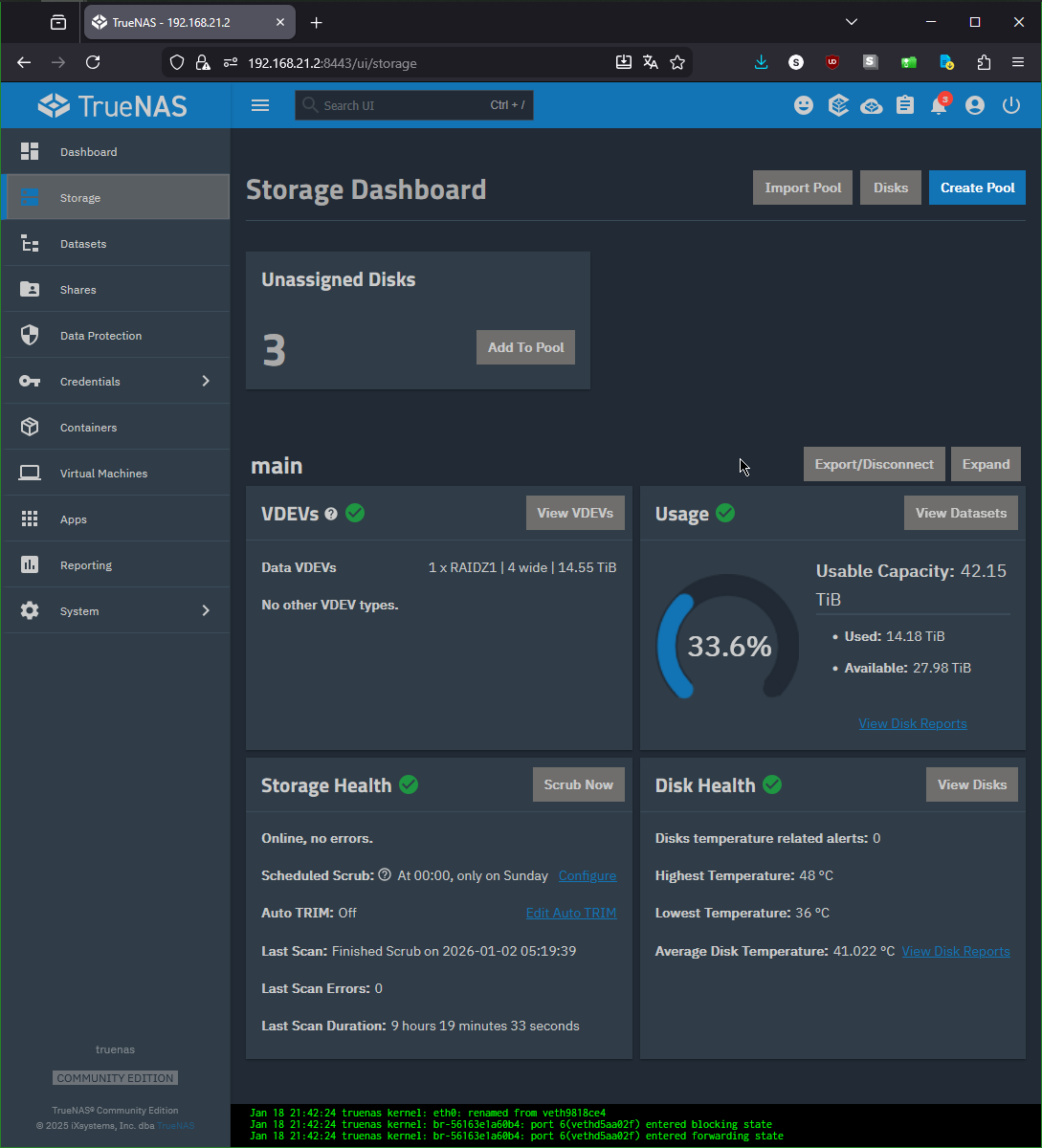Click the VDEVs help question icon
Image resolution: width=1042 pixels, height=1148 pixels.
(x=331, y=514)
